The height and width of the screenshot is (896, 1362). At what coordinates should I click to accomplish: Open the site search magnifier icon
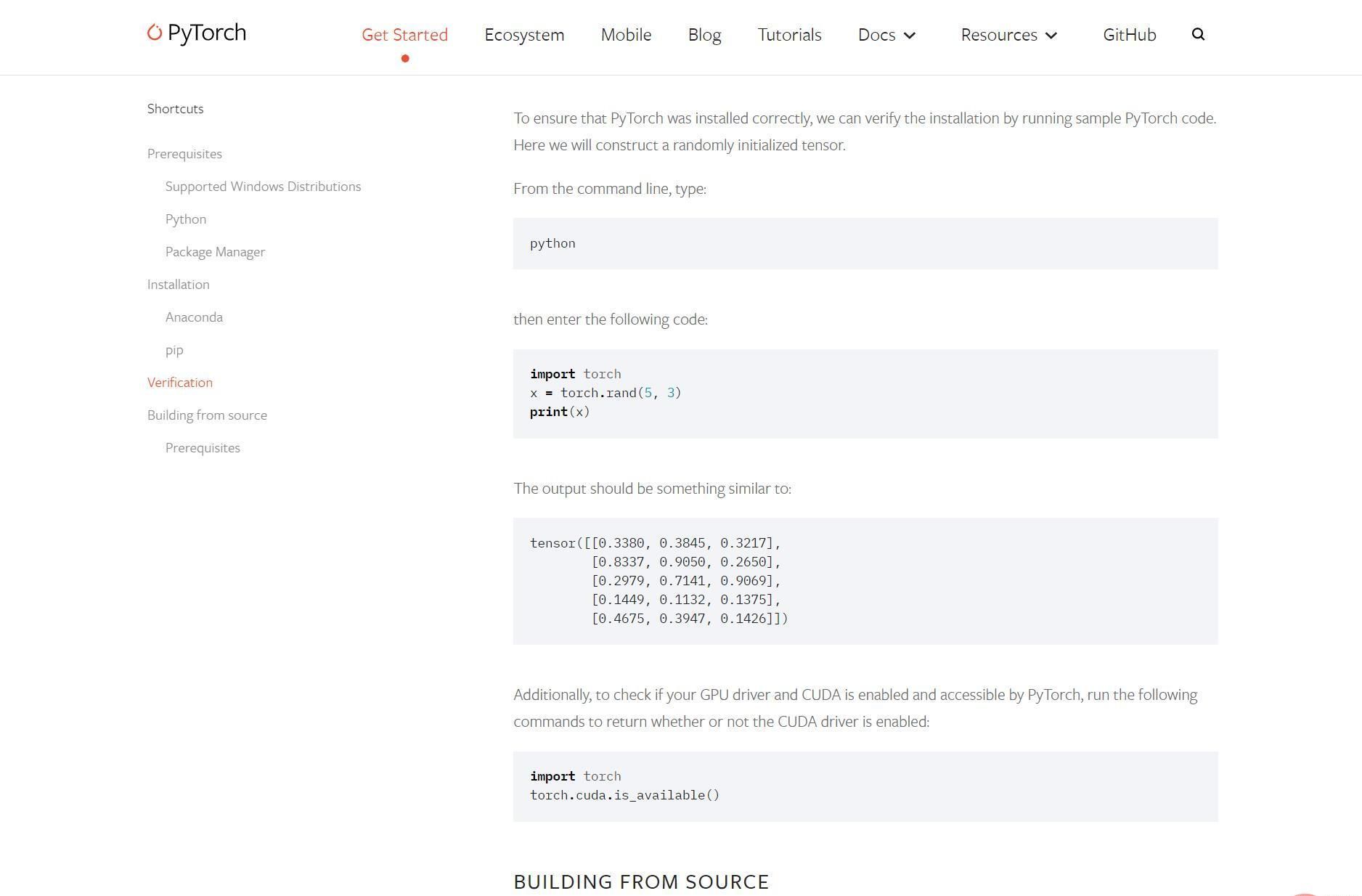point(1199,34)
